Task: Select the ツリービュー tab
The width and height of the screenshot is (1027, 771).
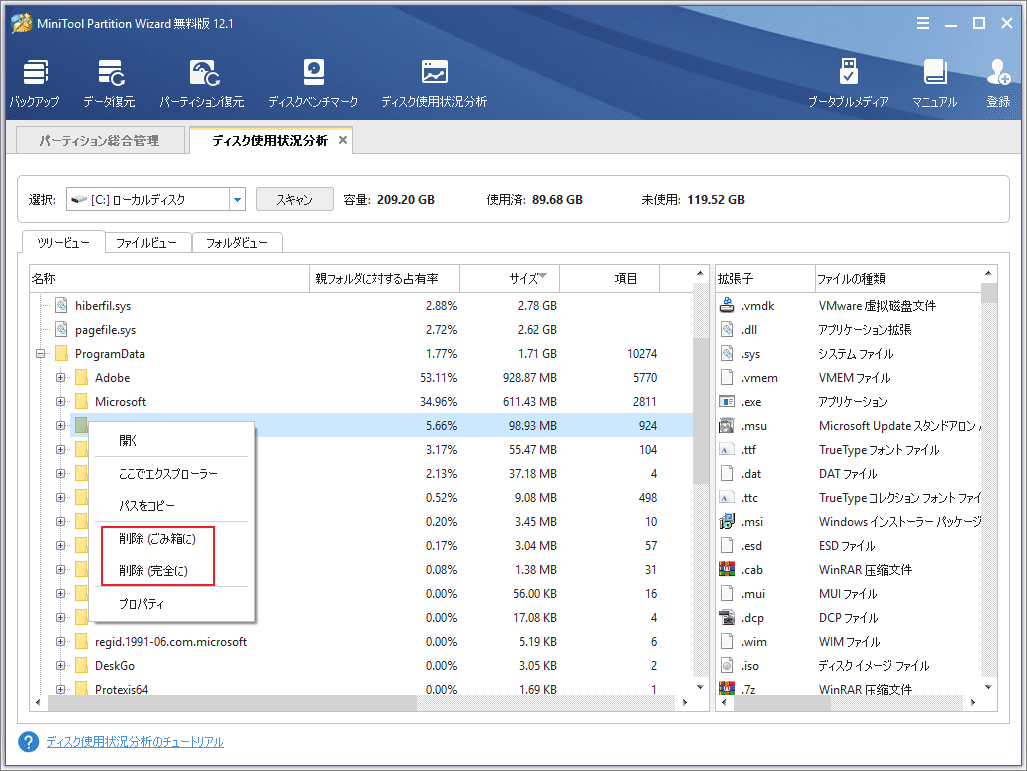Action: [64, 243]
